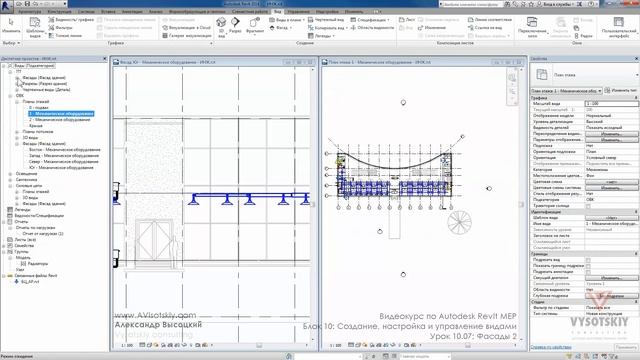The image size is (640, 360).
Task: Open Фильтры in the Графика panel
Action: tap(60, 28)
